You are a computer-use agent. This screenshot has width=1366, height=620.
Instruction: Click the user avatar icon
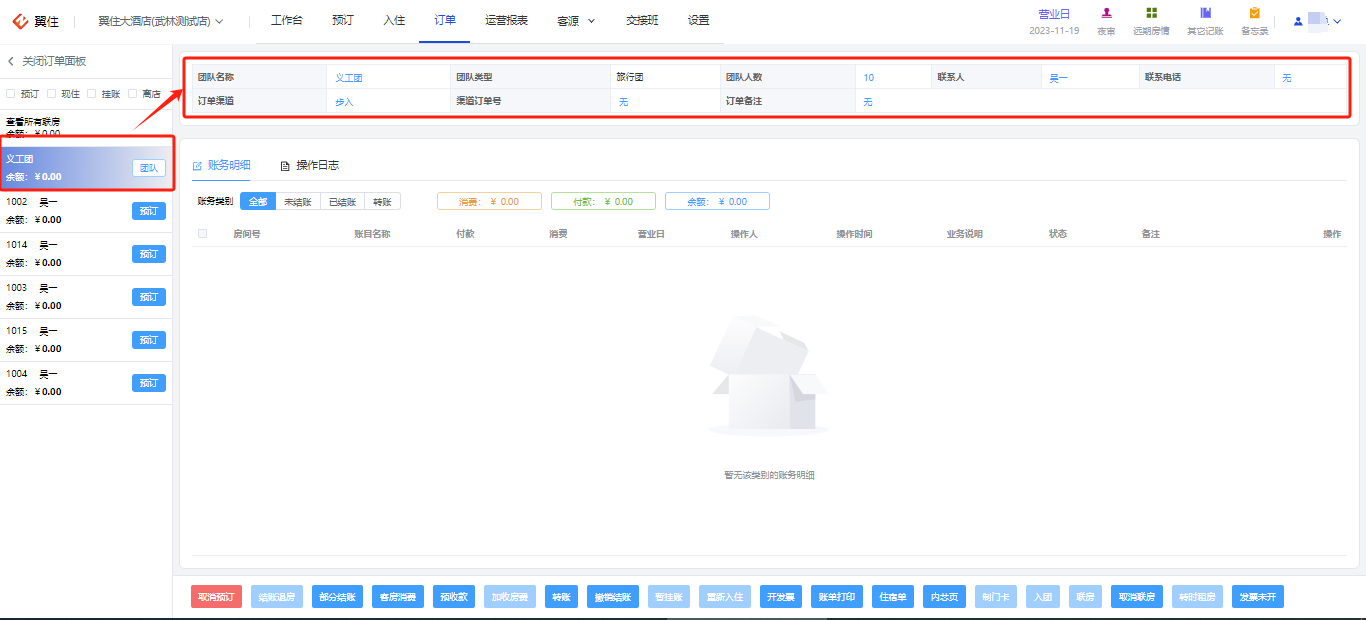tap(1298, 20)
